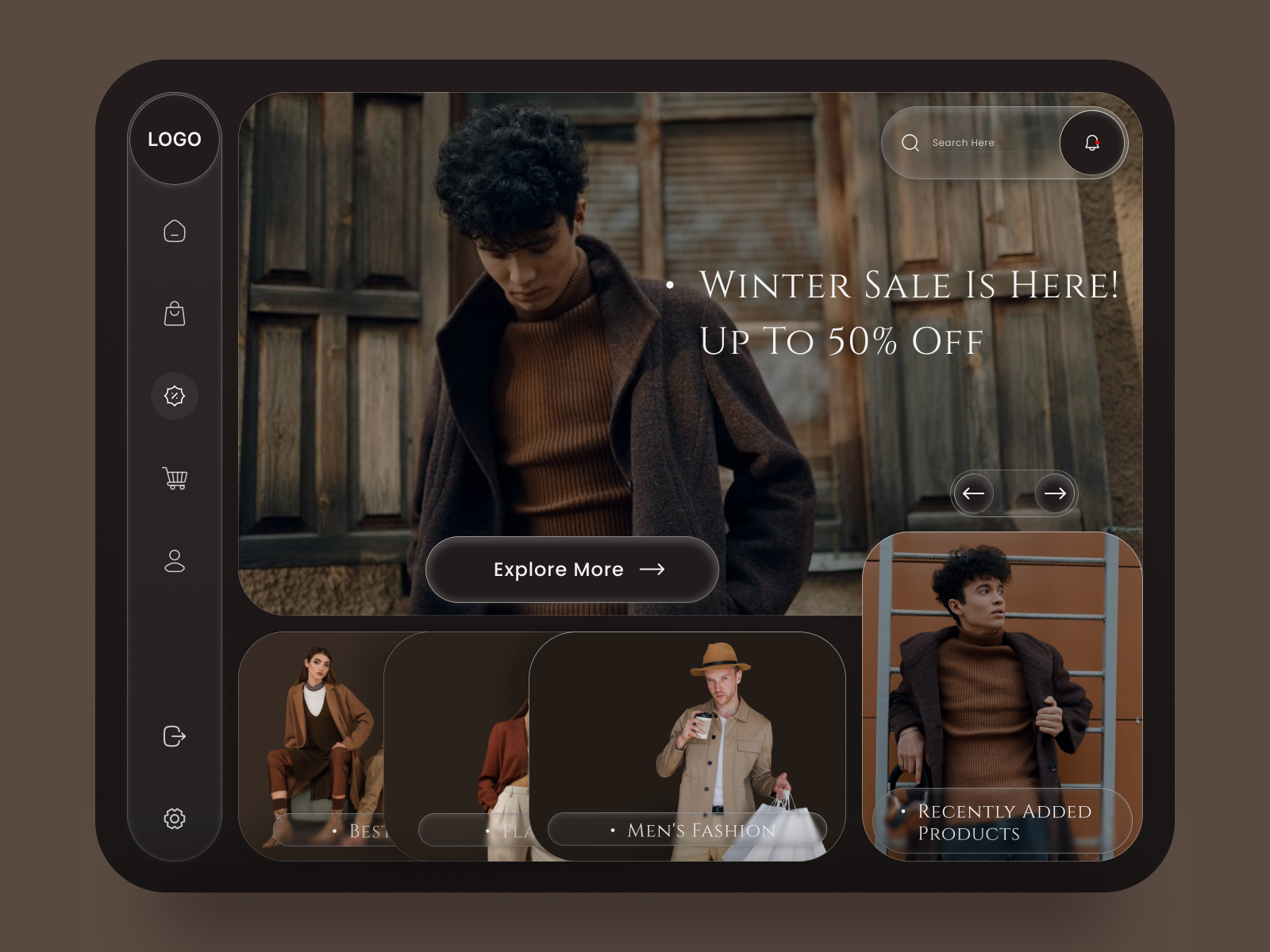Check alerts via the notification bell icon
Image resolution: width=1270 pixels, height=952 pixels.
(1092, 142)
